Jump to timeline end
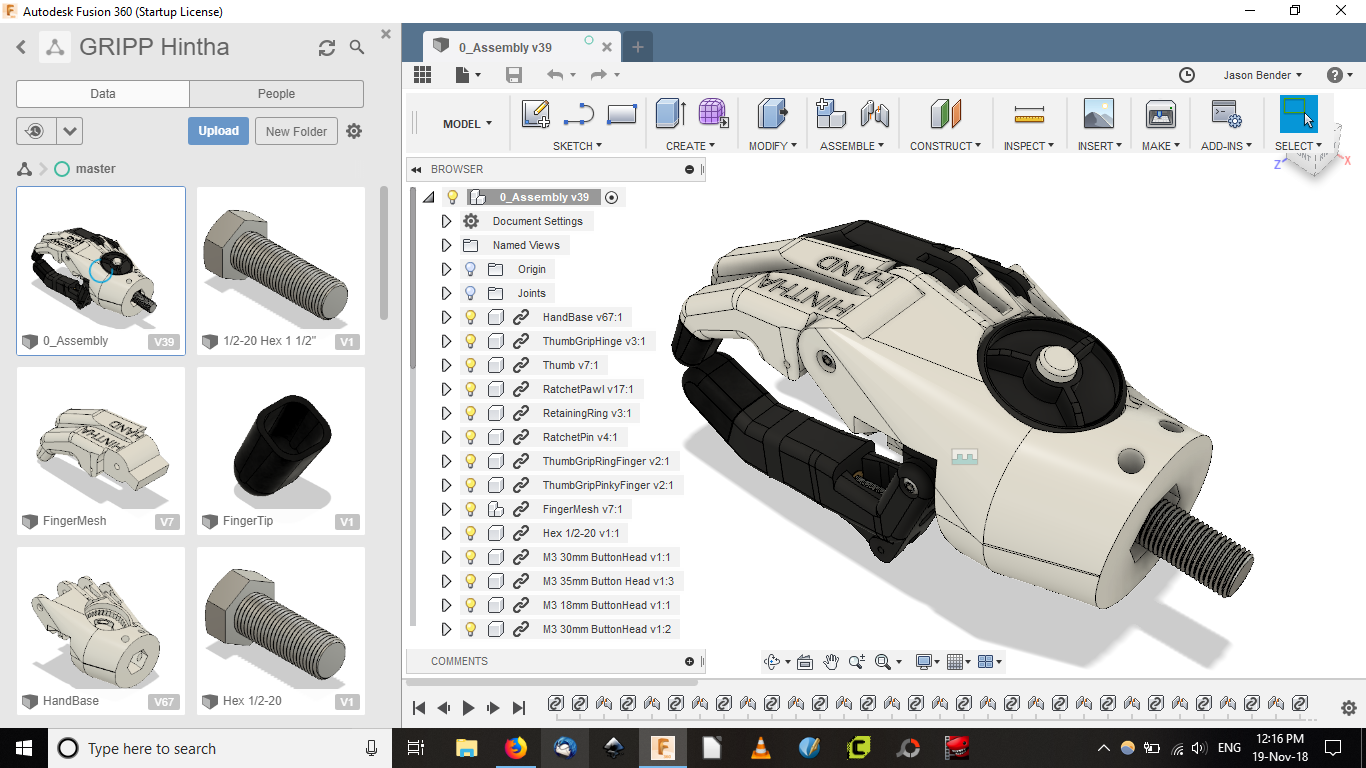Viewport: 1366px width, 768px height. 518,708
